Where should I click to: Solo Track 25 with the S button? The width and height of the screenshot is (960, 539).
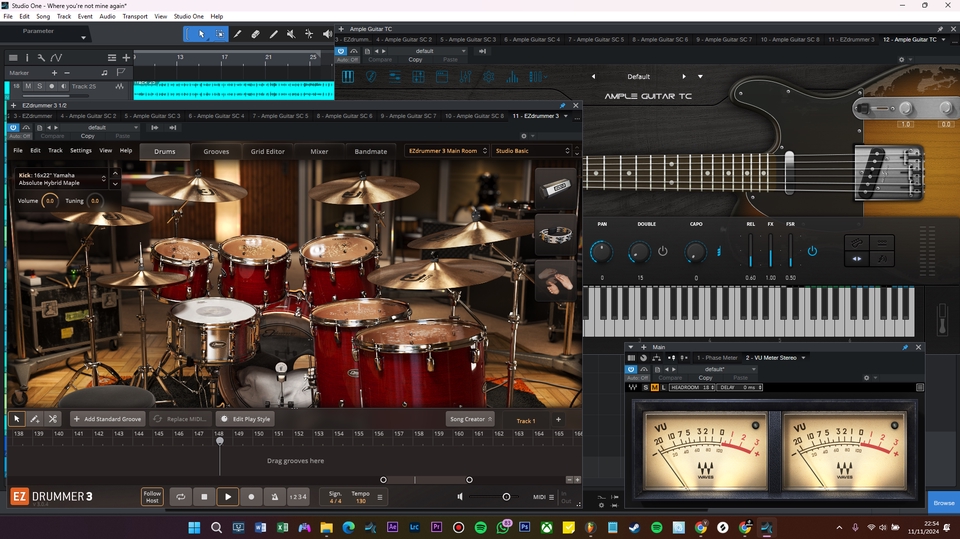coord(40,86)
